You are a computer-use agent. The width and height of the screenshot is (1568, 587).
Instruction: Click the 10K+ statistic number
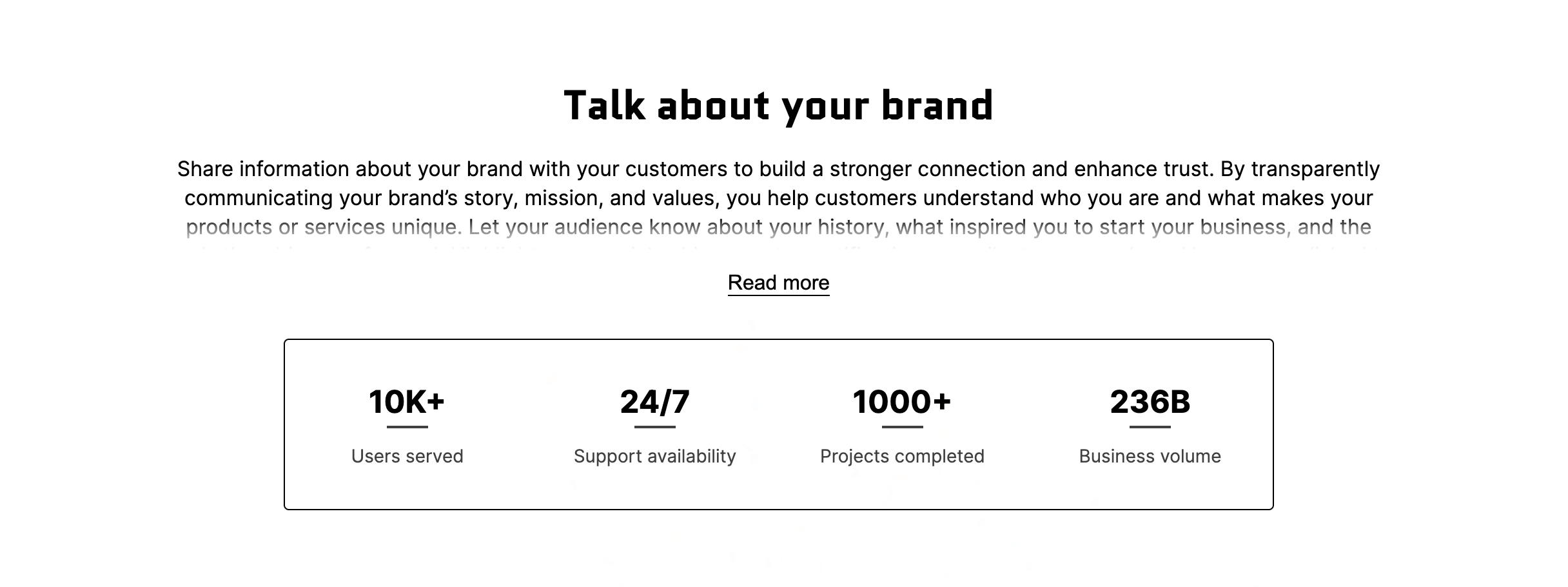point(407,401)
